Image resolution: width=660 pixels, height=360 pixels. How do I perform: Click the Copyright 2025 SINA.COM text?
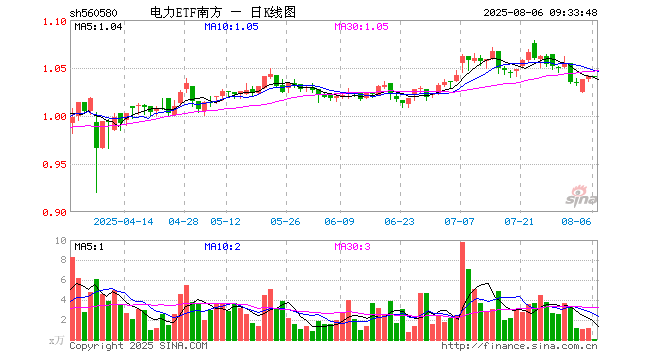(x=138, y=346)
